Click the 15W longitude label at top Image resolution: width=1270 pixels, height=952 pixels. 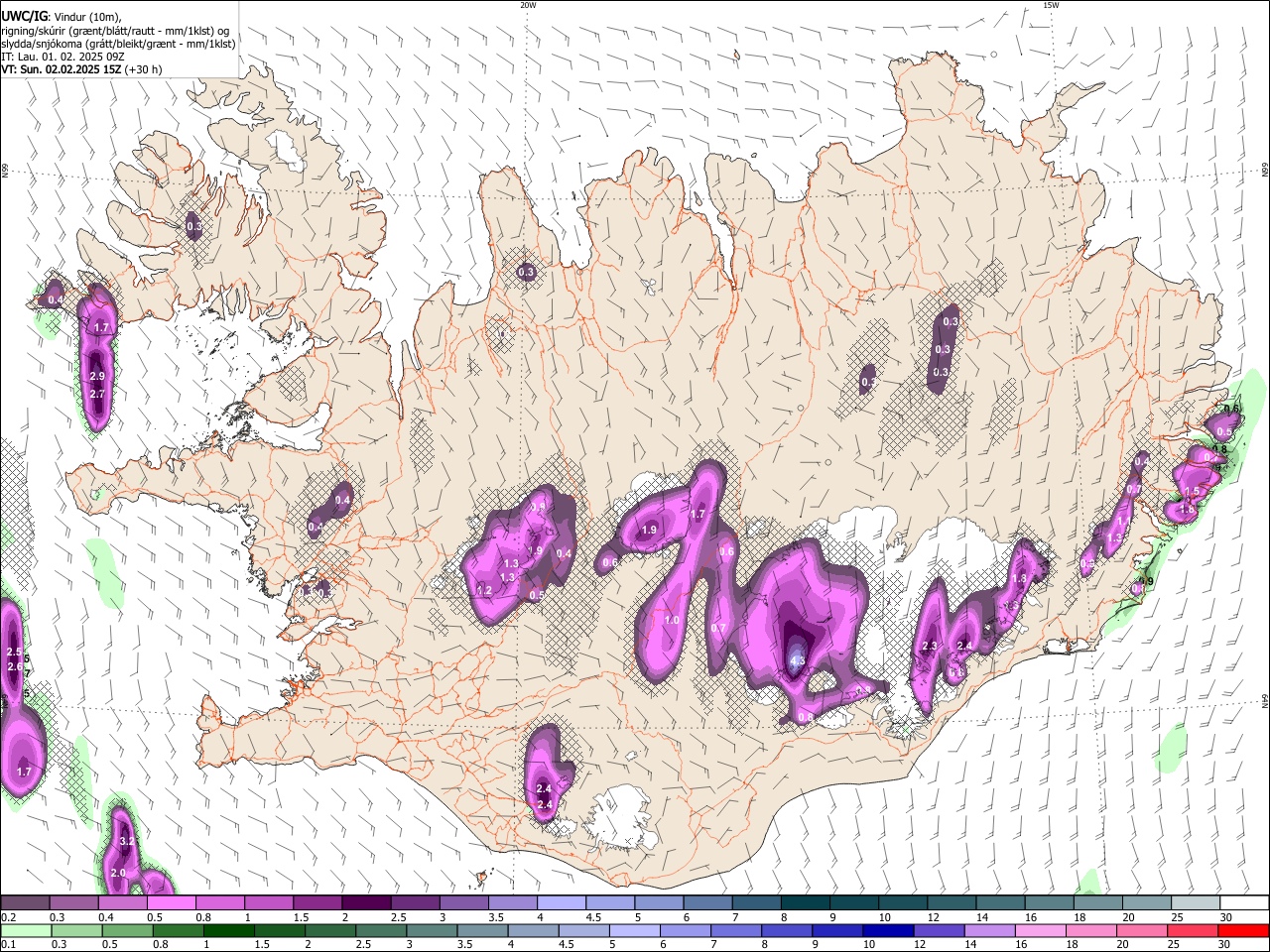click(x=1051, y=5)
